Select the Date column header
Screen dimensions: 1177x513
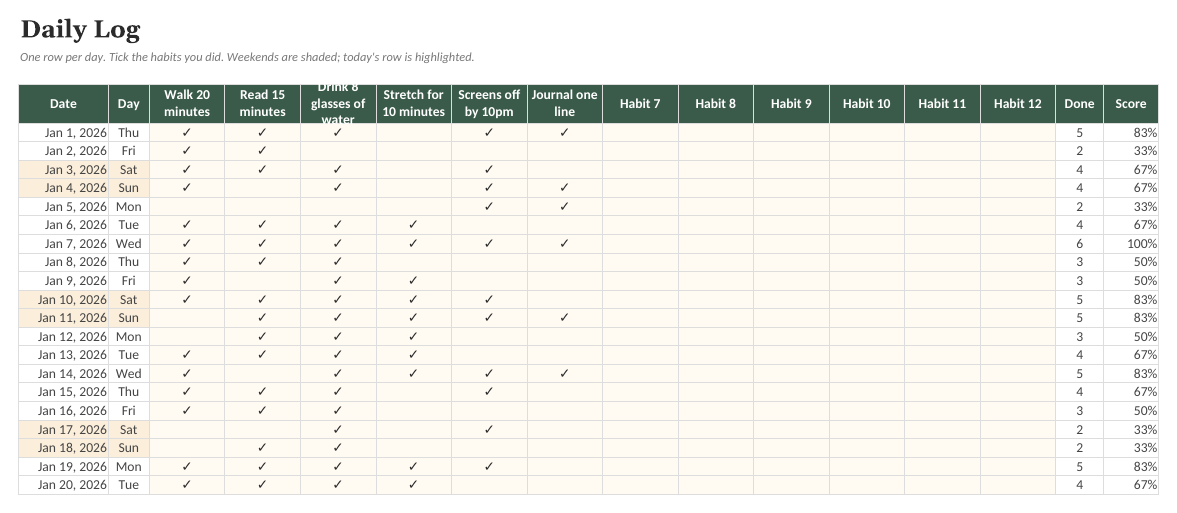[x=63, y=104]
